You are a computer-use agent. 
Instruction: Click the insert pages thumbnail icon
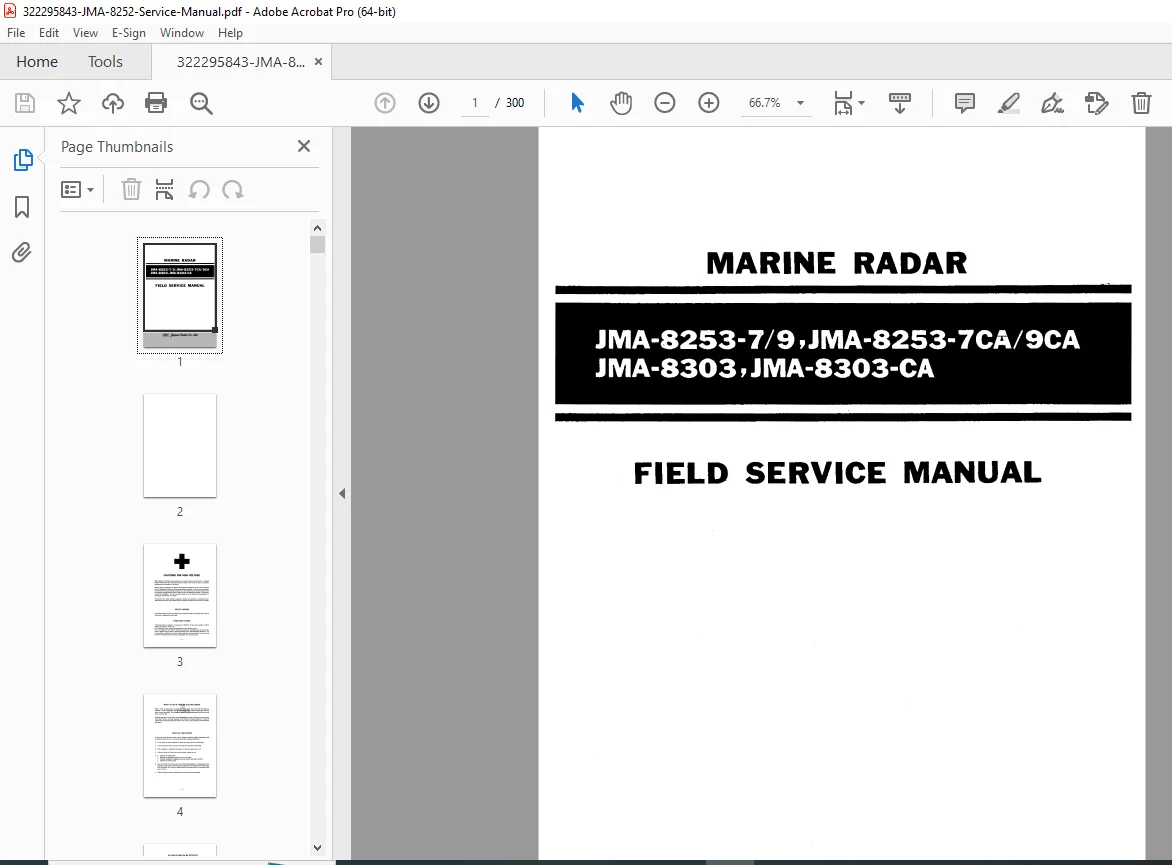[x=164, y=190]
